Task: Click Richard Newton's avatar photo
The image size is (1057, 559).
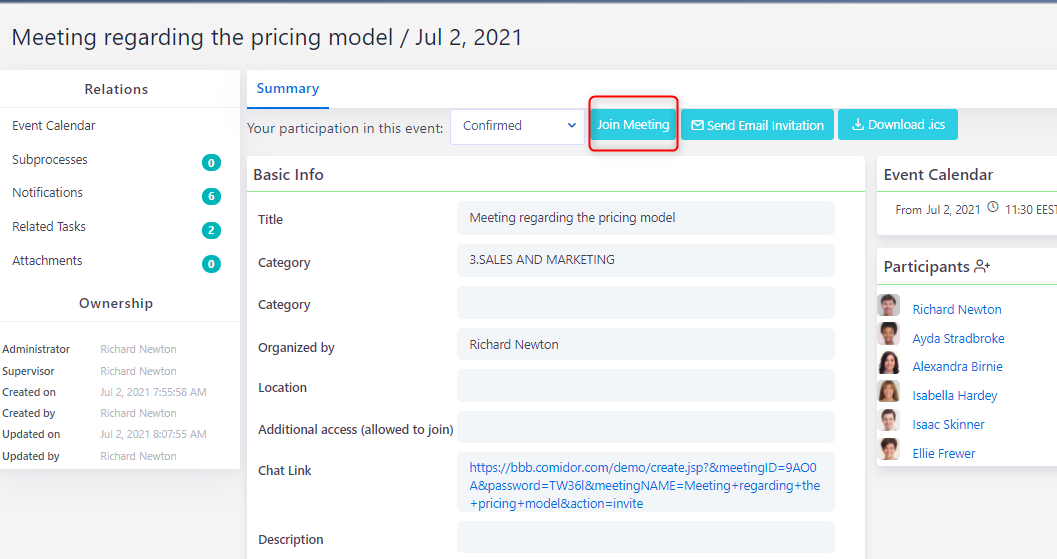Action: pyautogui.click(x=888, y=306)
